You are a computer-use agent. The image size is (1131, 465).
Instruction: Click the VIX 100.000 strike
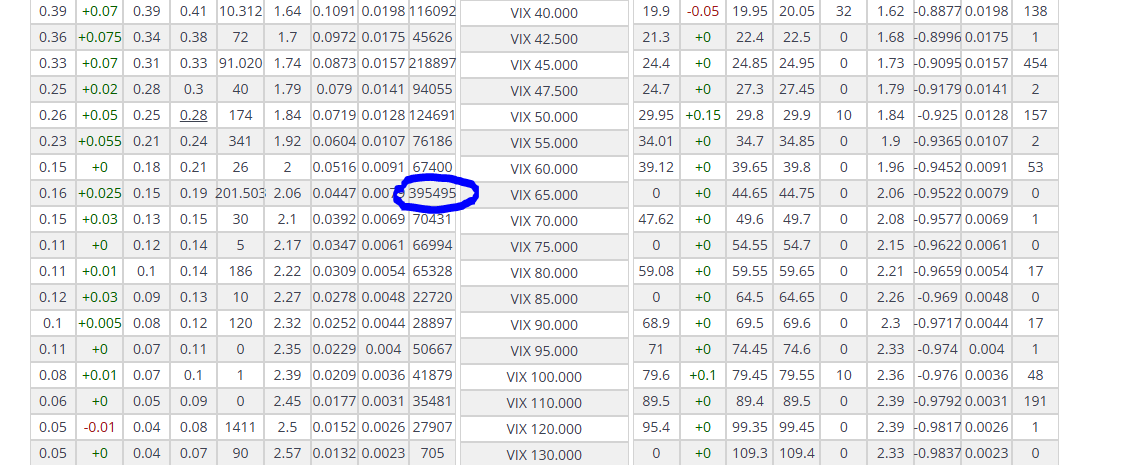pyautogui.click(x=544, y=376)
